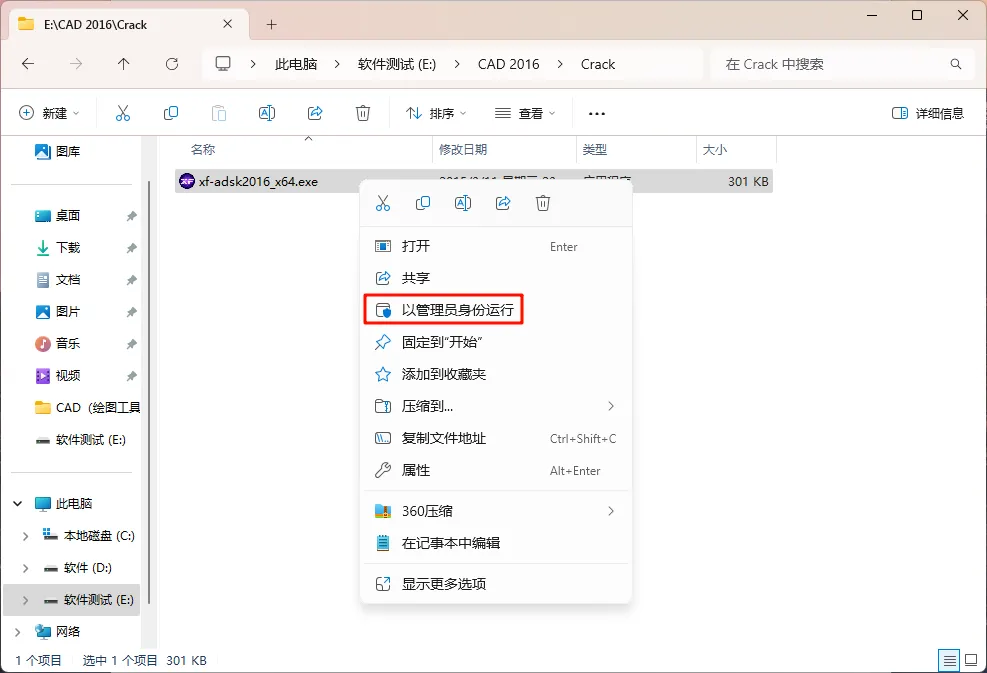Expand the 软件测试 (E:) node under 此电脑
The width and height of the screenshot is (987, 673).
tap(25, 600)
